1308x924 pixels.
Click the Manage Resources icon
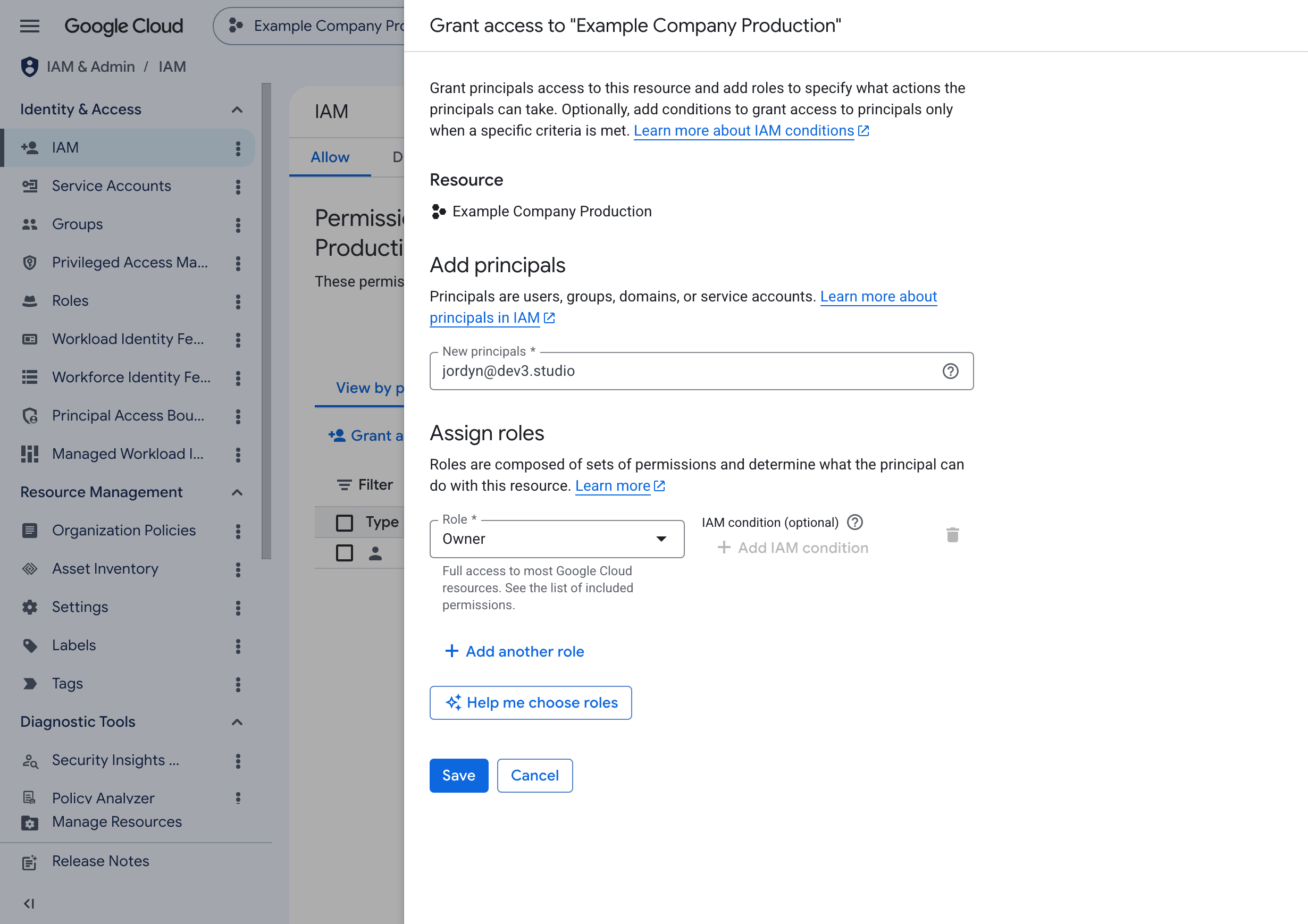tap(30, 822)
